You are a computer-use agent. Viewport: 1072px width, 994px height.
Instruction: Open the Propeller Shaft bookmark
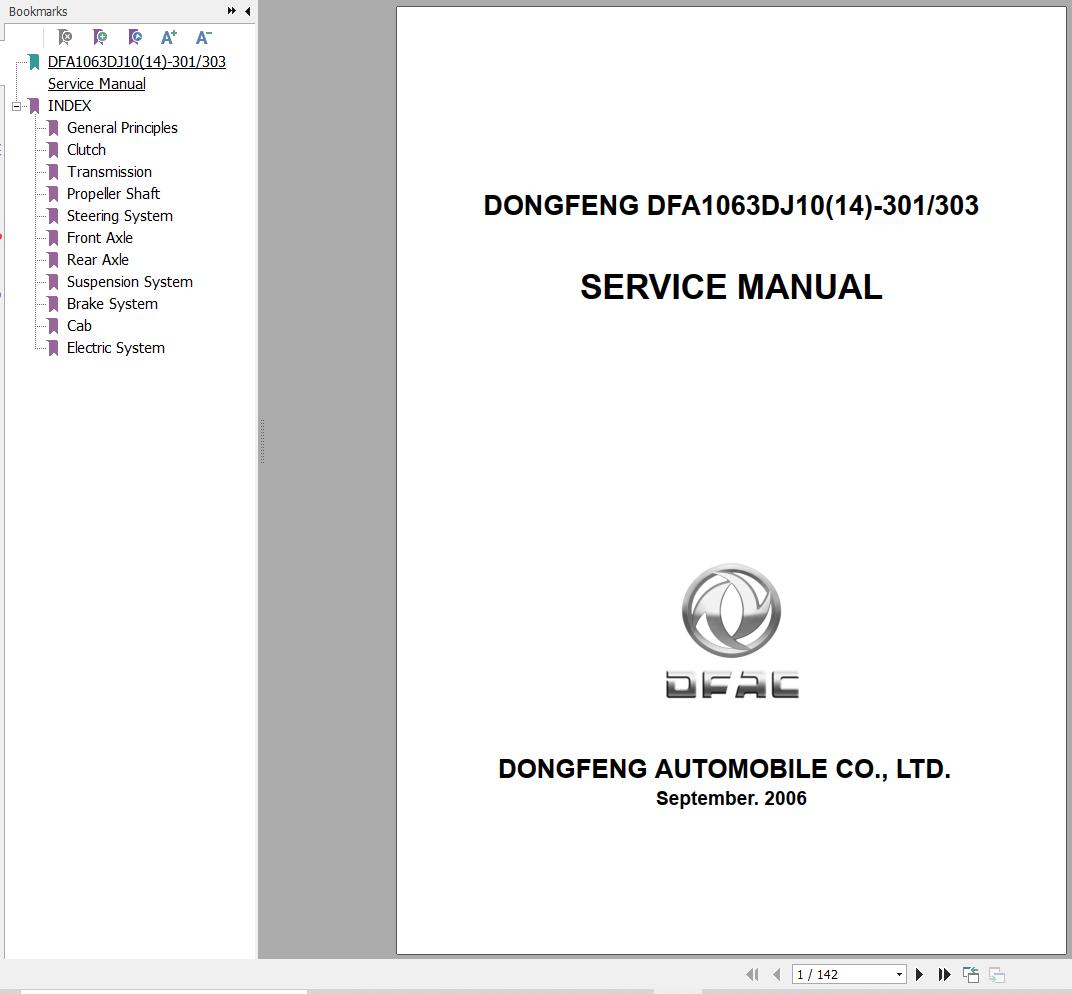point(113,193)
